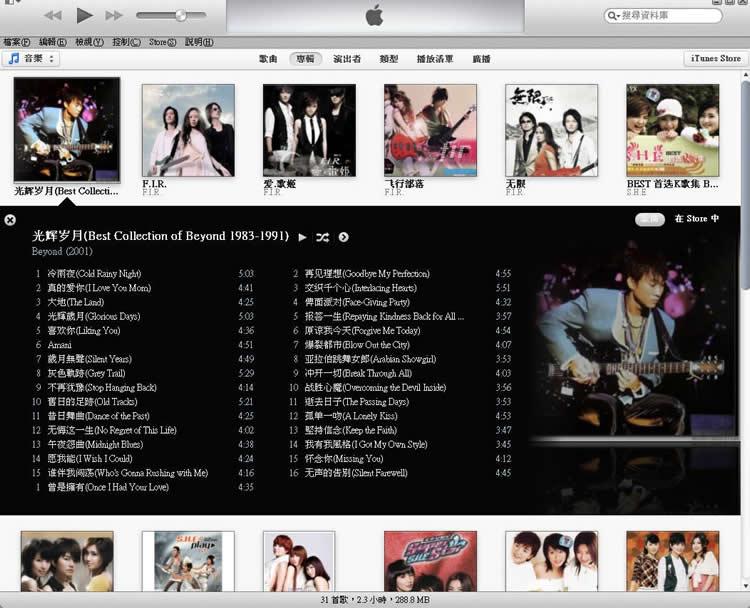Click the vertical scrollbar thumb
This screenshot has width=750, height=608.
pos(745,184)
